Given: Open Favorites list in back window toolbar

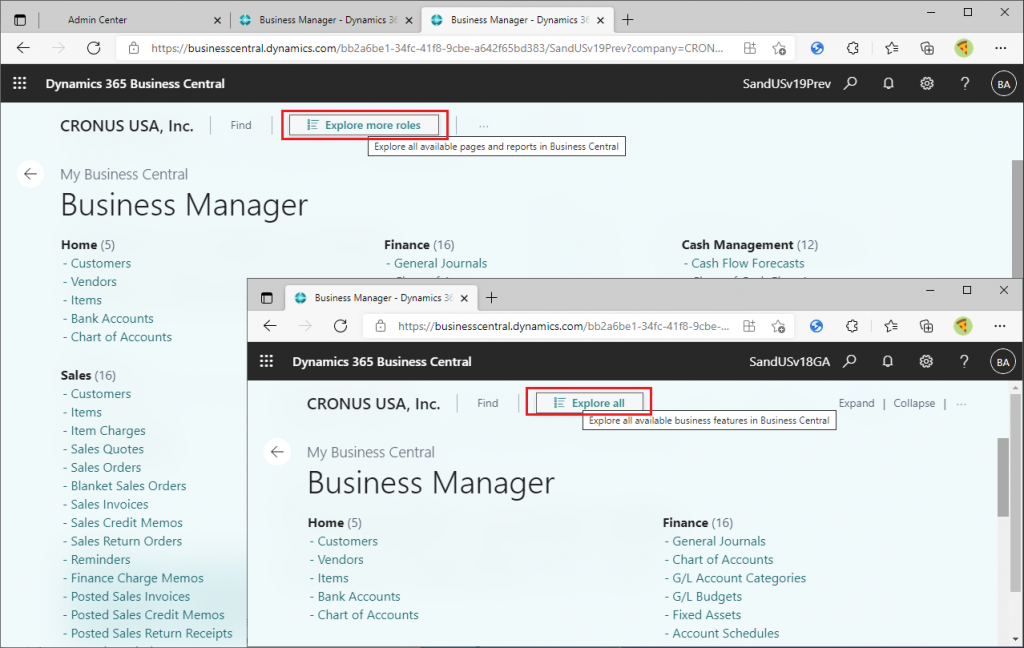Looking at the screenshot, I should coord(891,48).
